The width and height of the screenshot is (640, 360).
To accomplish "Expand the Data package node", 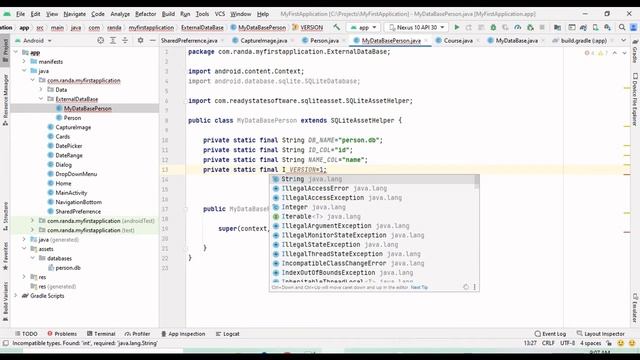I will point(41,89).
